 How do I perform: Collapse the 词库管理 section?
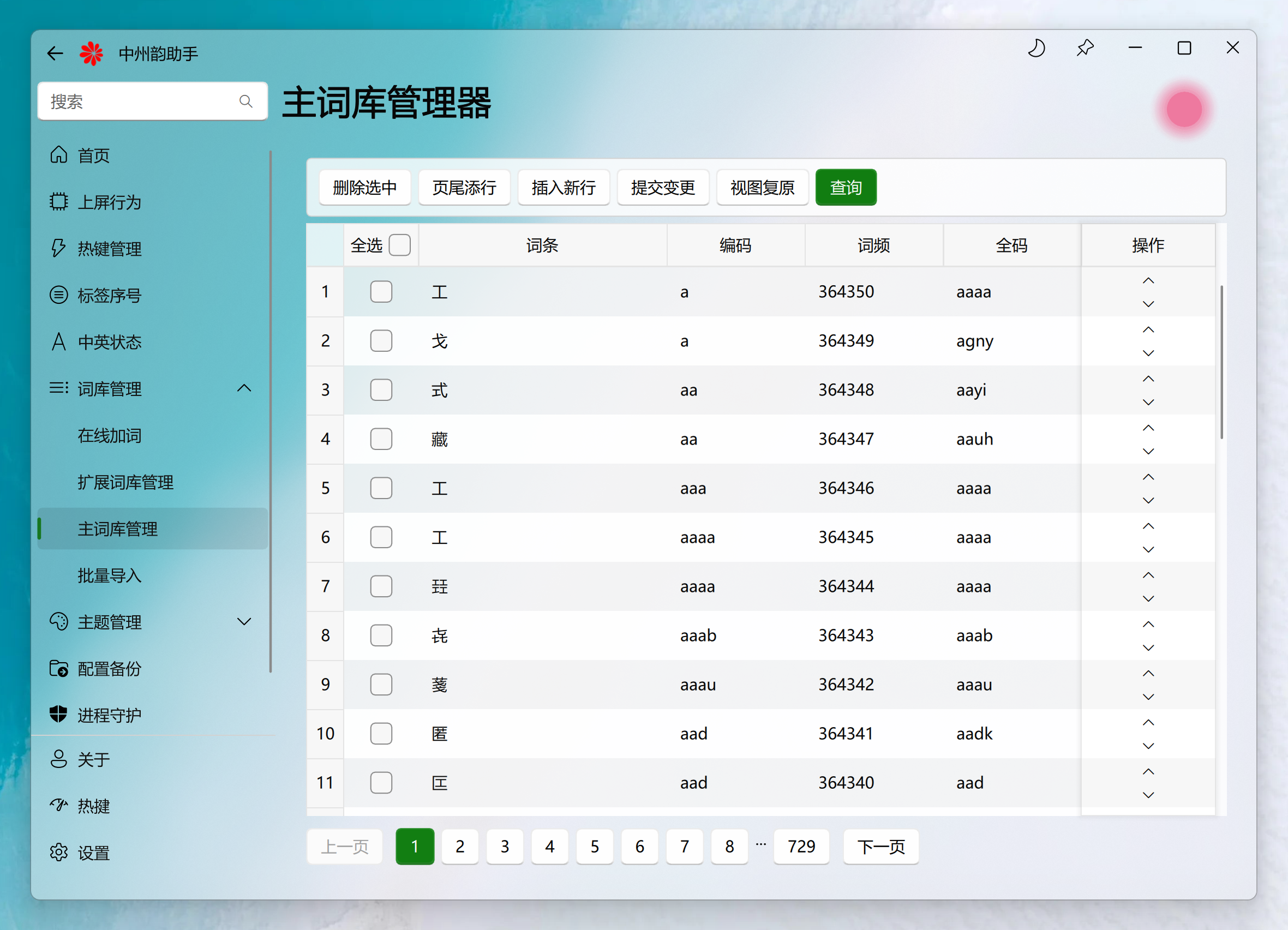[x=244, y=388]
